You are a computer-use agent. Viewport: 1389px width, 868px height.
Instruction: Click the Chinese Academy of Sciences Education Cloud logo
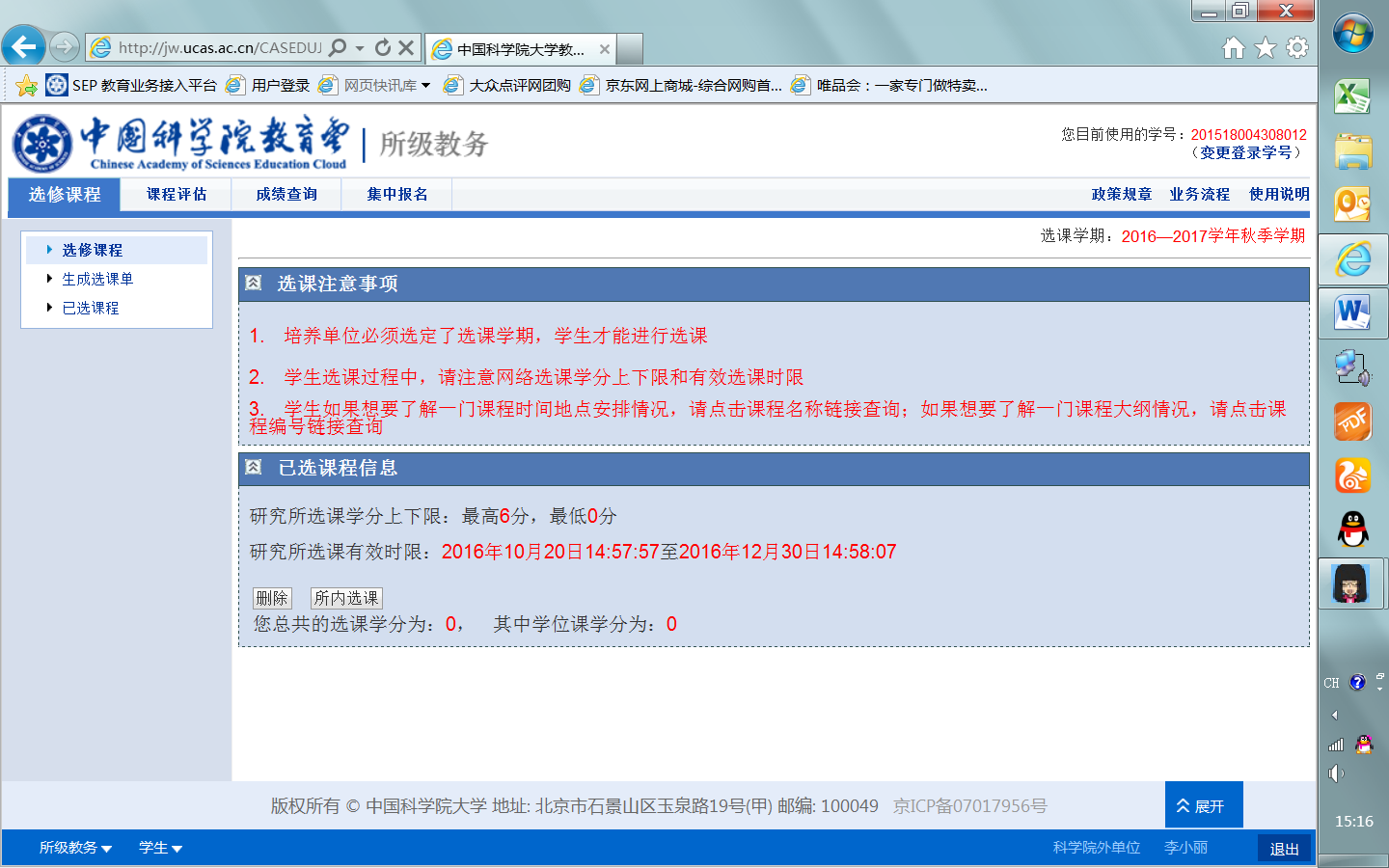point(181,144)
